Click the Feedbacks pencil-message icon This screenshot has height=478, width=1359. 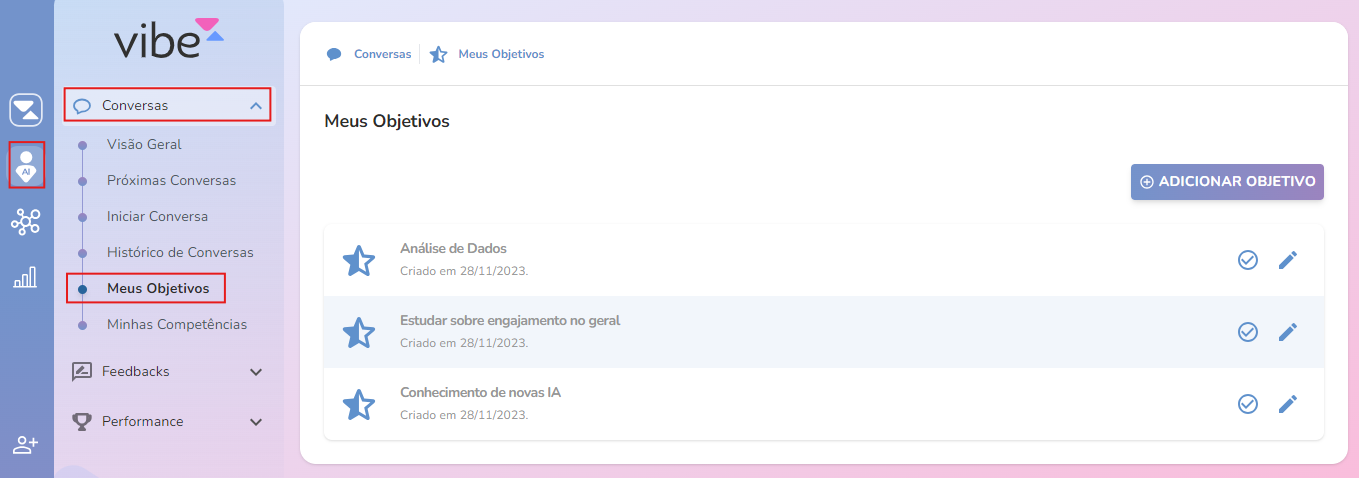coord(82,372)
